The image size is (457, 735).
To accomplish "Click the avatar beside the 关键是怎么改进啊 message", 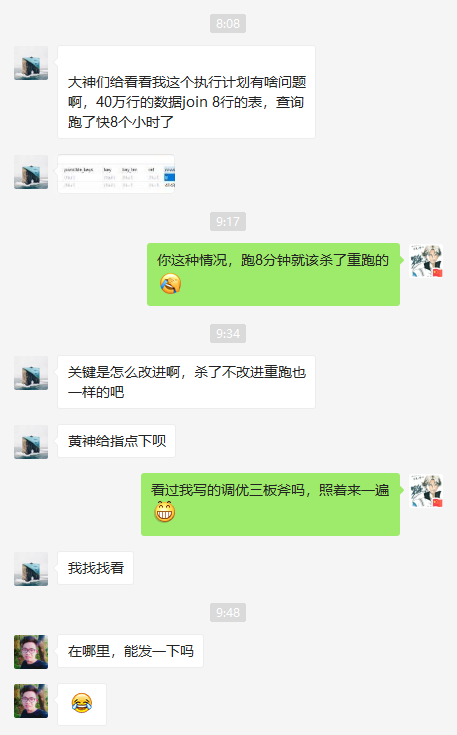I will [31, 373].
